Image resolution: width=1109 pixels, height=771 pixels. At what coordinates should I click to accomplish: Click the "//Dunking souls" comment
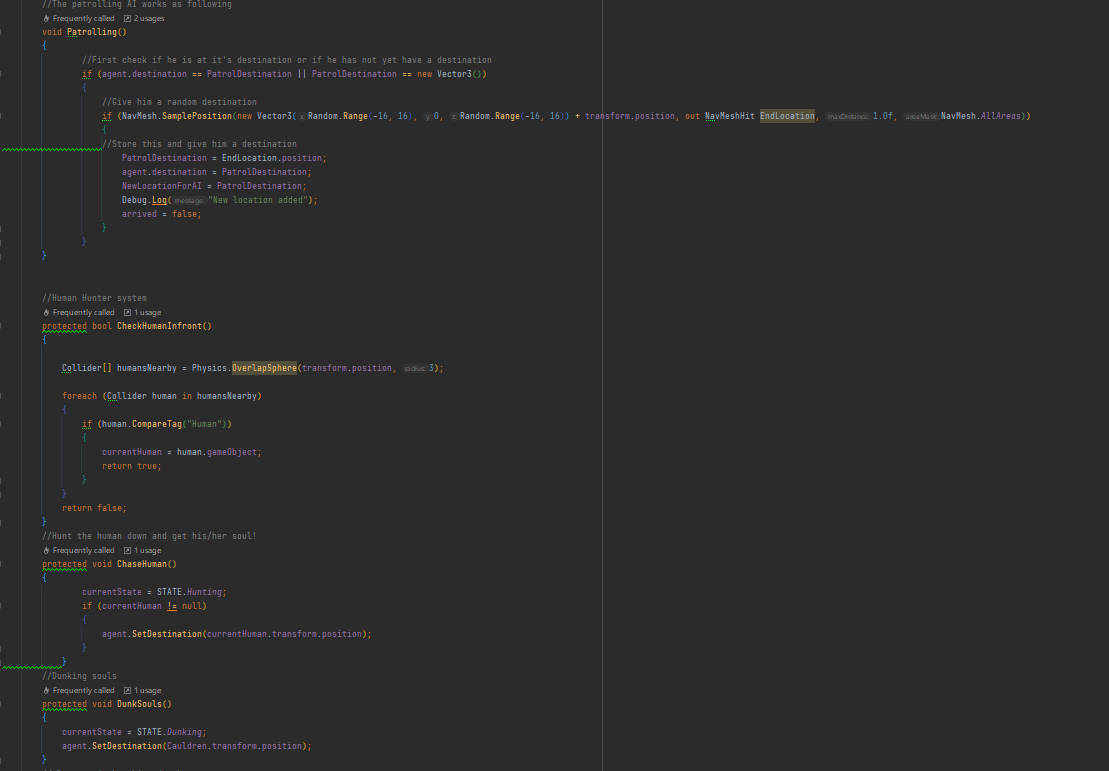click(80, 676)
